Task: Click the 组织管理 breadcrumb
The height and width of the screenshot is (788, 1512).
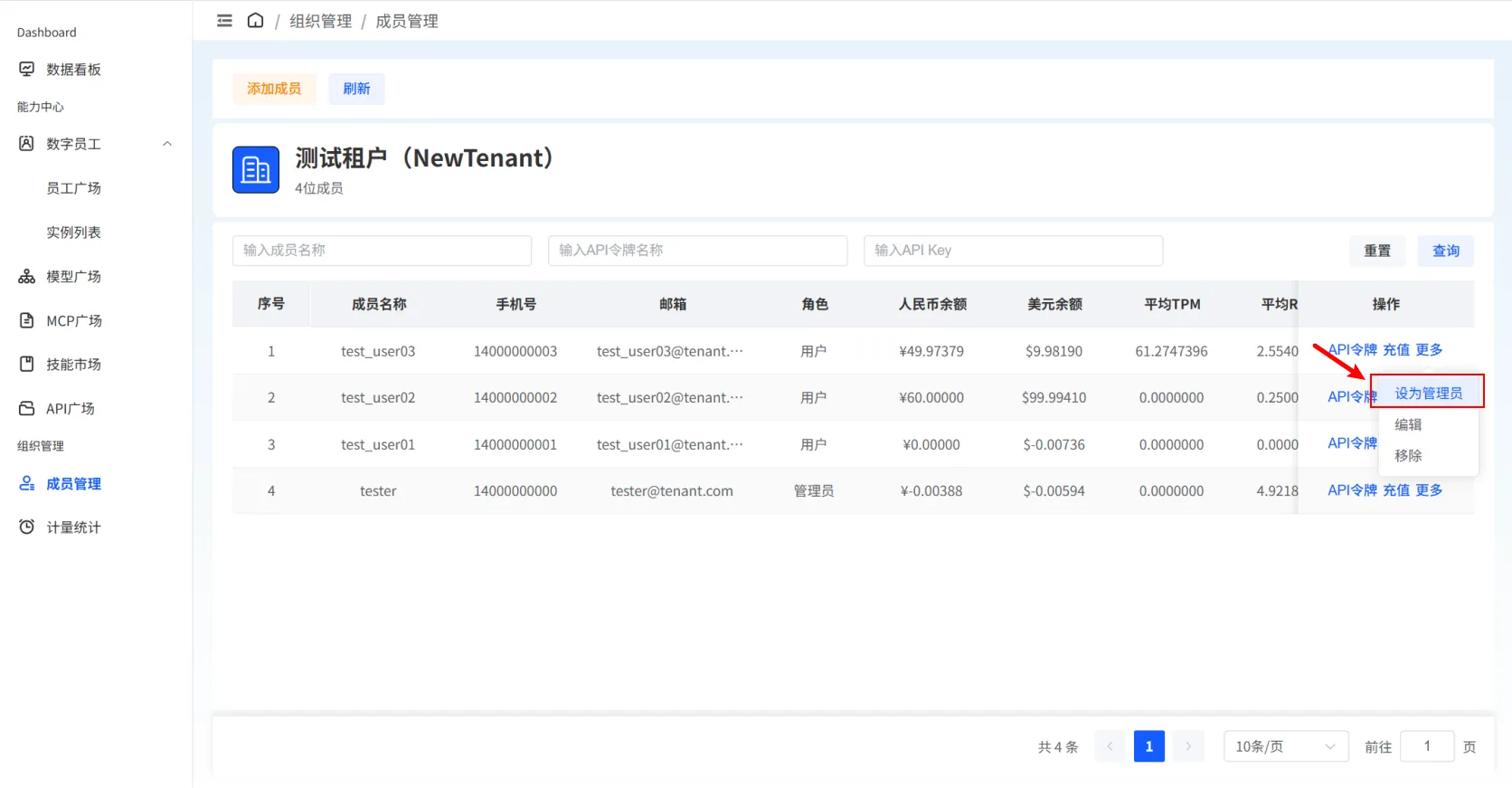Action: 320,21
